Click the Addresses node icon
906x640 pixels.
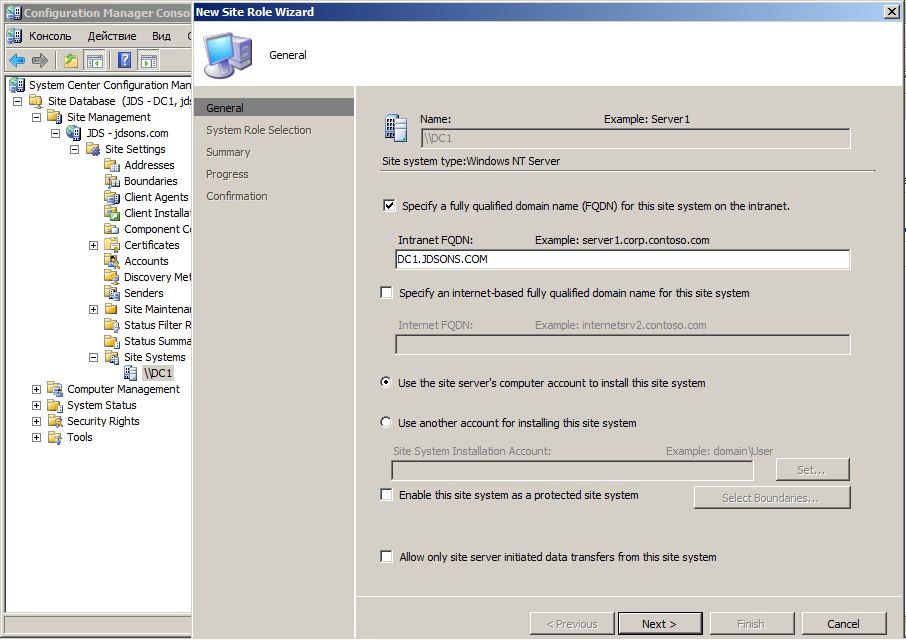[x=112, y=165]
